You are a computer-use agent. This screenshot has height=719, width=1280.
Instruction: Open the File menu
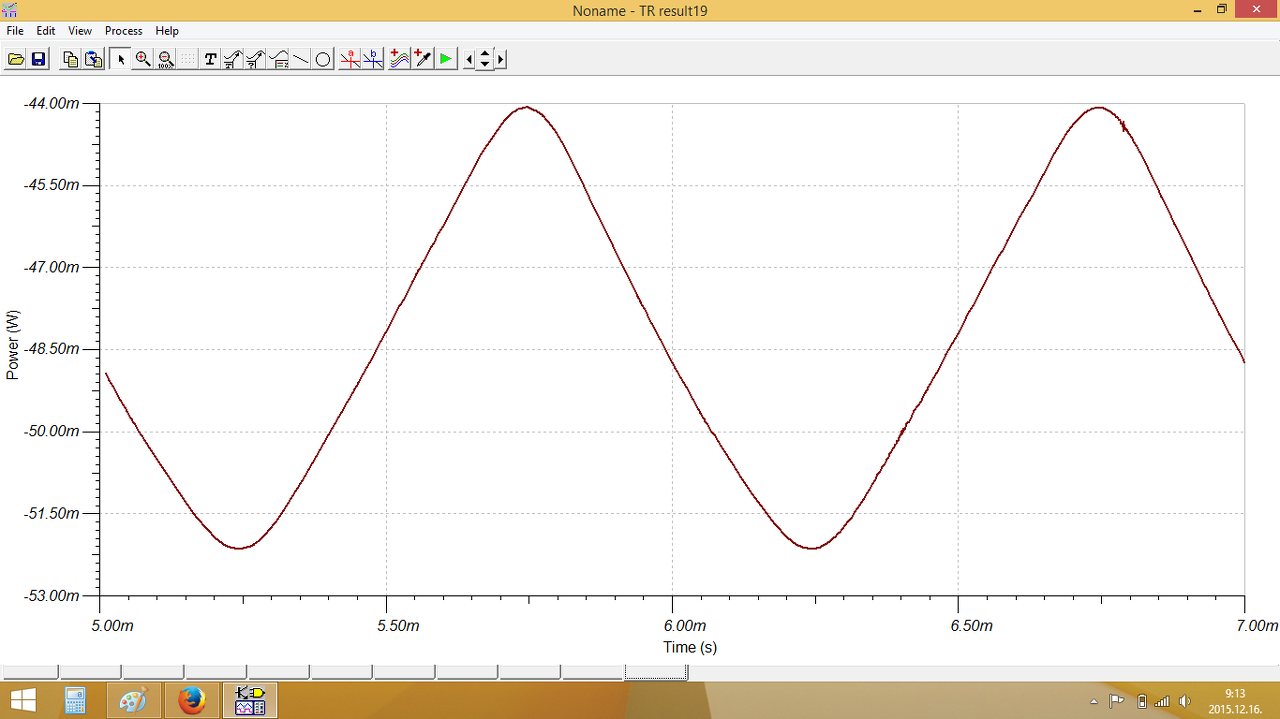pyautogui.click(x=15, y=31)
